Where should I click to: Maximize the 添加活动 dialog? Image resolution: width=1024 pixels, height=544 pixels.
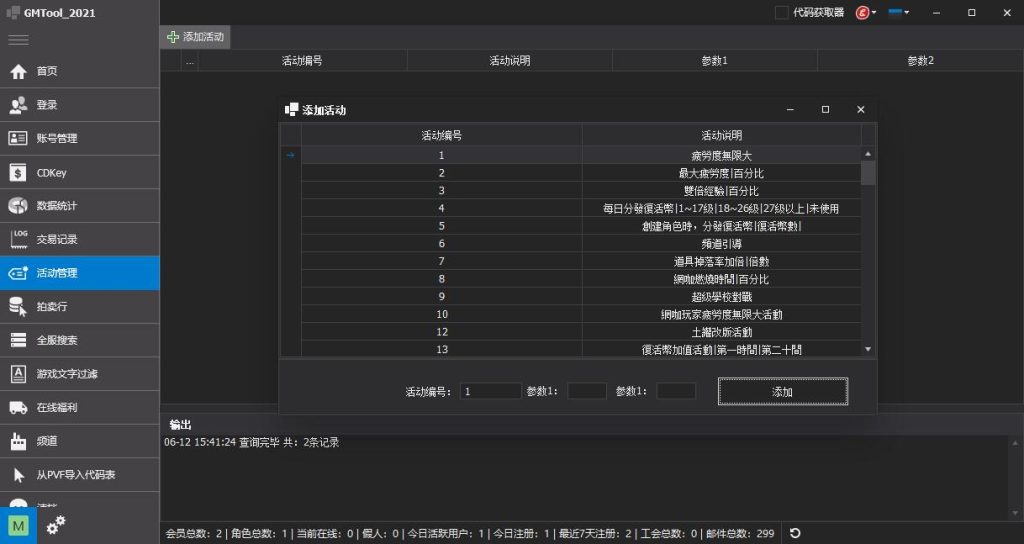coord(825,110)
